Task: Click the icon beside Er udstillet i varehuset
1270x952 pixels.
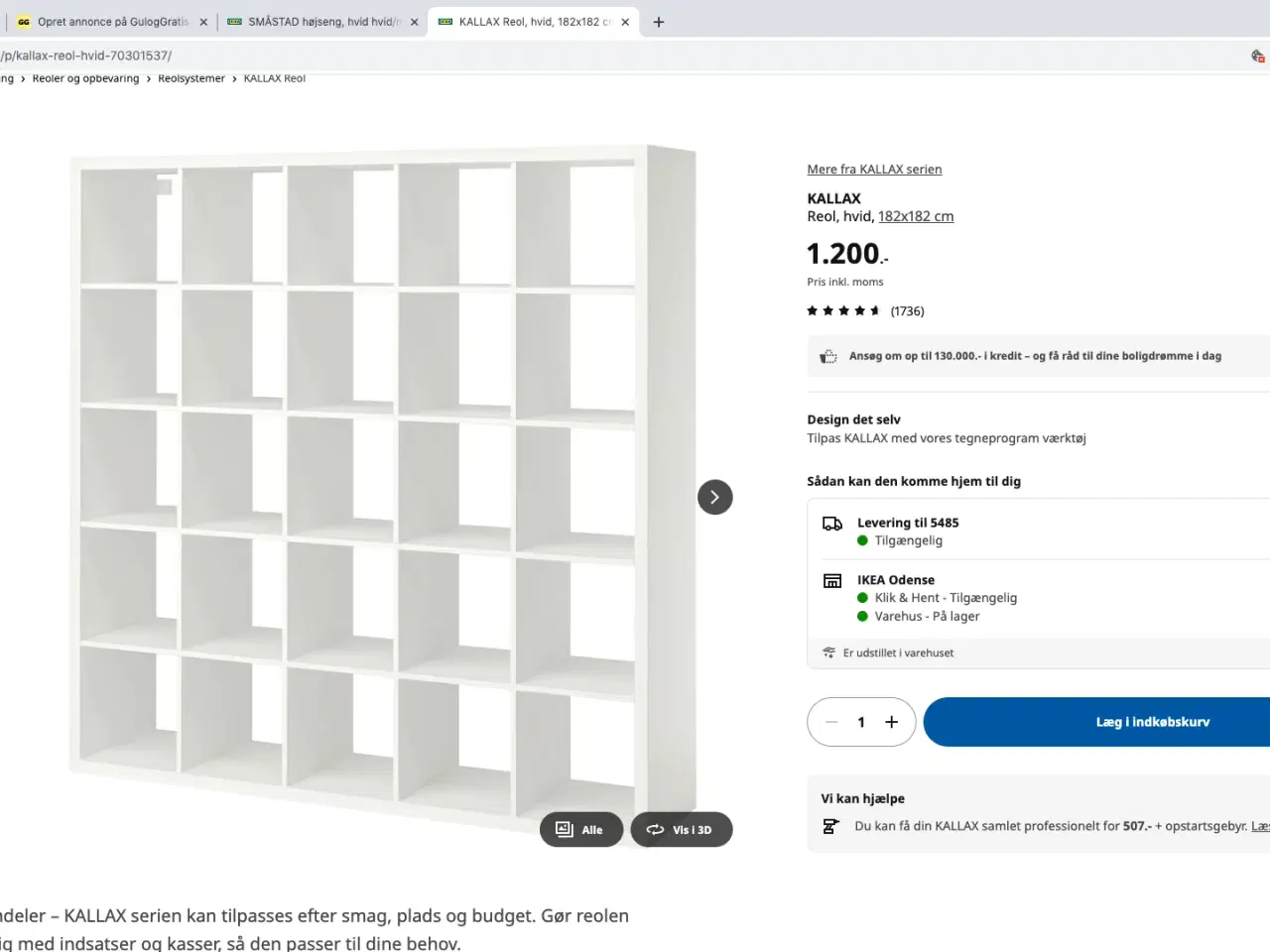Action: point(828,653)
